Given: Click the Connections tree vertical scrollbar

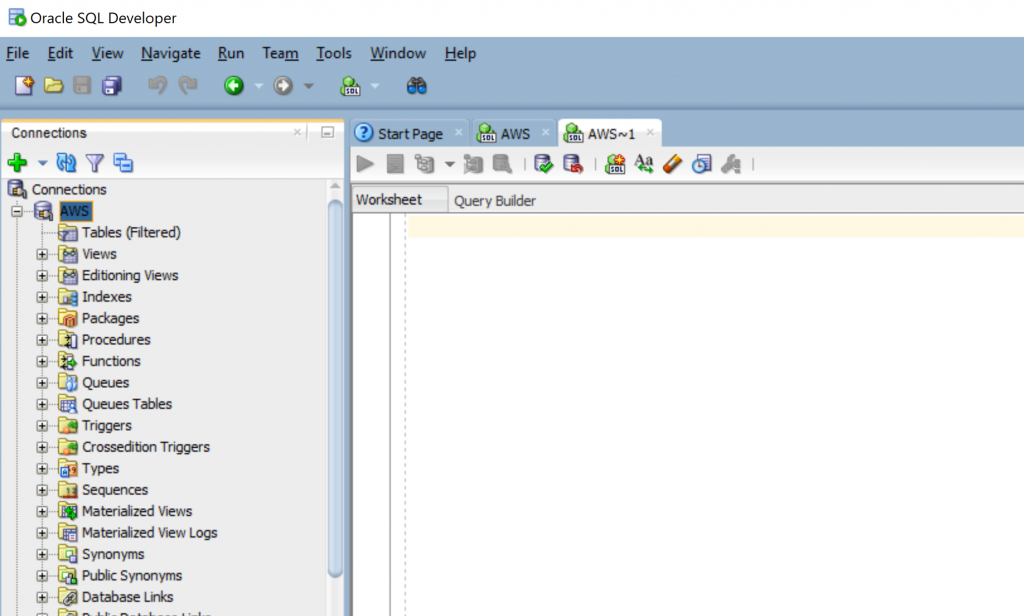Looking at the screenshot, I should (335, 388).
